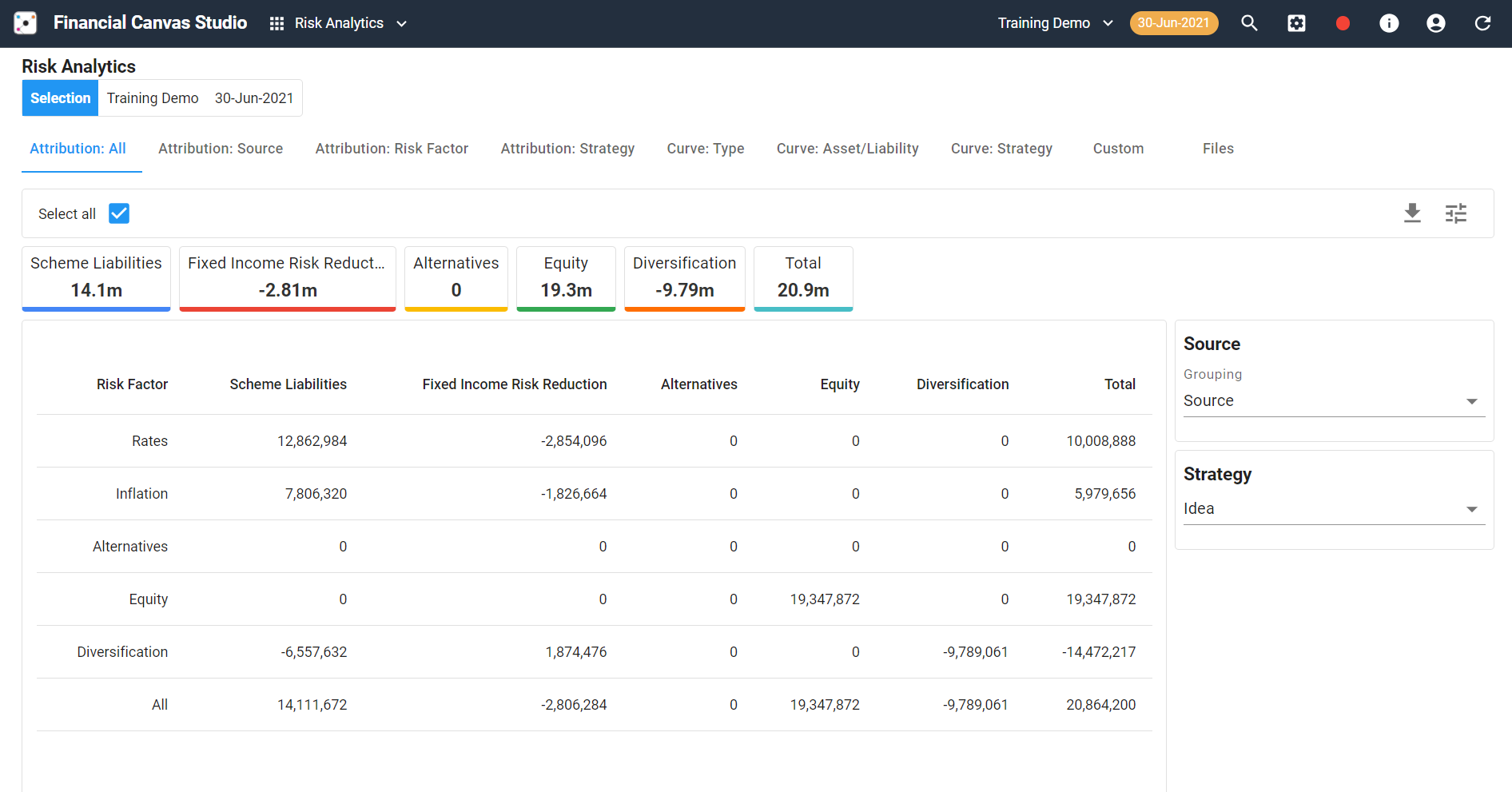Select the All row label
Viewport: 1512px width, 792px height.
pyautogui.click(x=160, y=705)
